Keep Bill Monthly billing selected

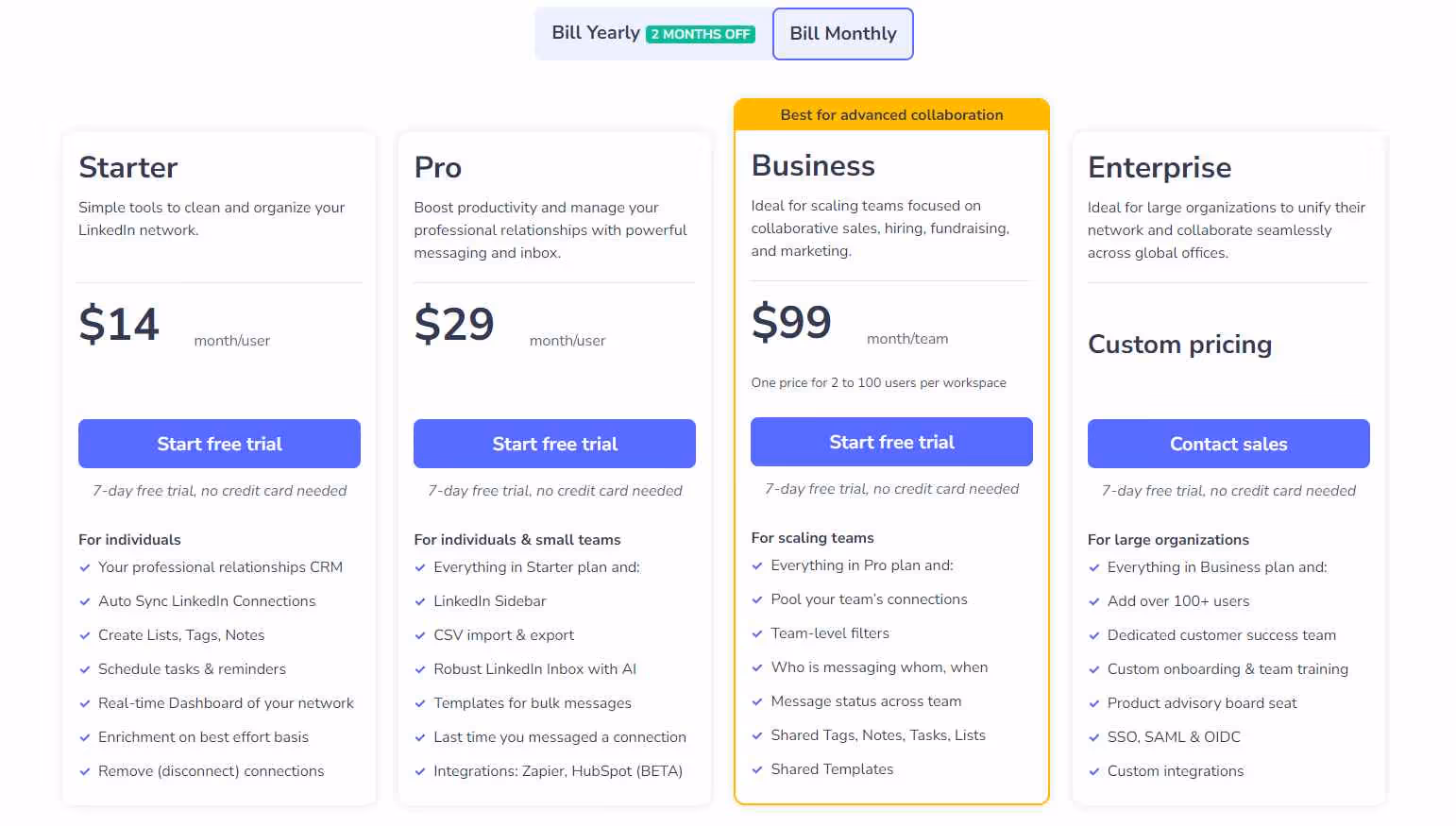click(842, 33)
